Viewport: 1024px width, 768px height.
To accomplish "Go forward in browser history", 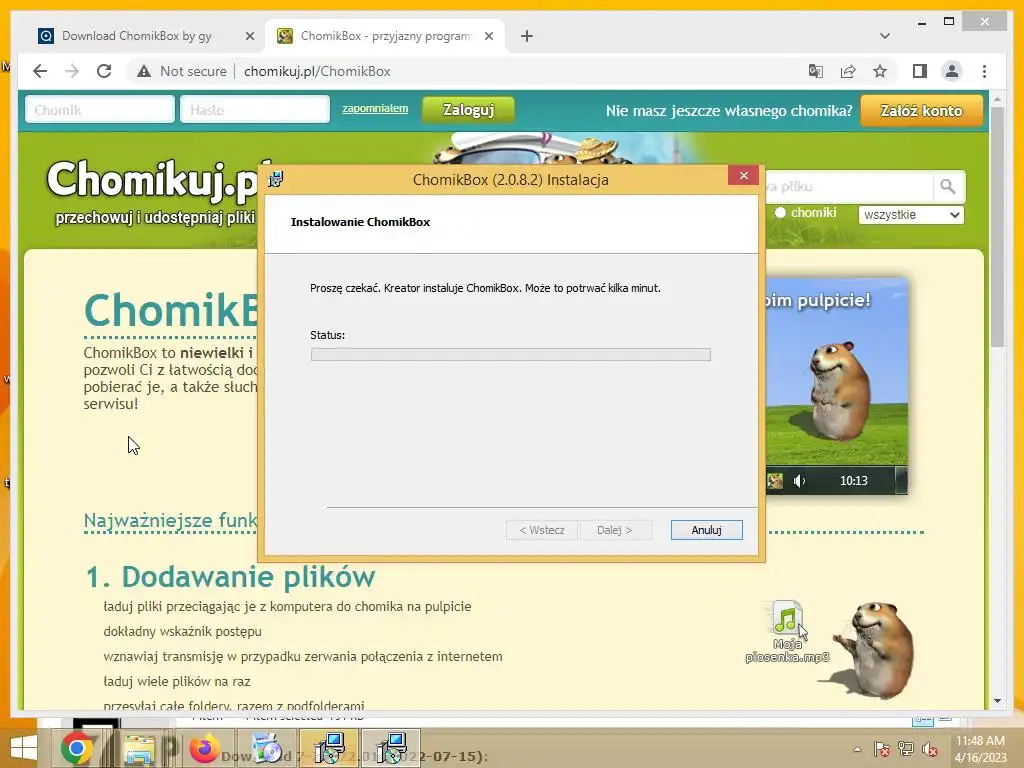I will tap(72, 71).
